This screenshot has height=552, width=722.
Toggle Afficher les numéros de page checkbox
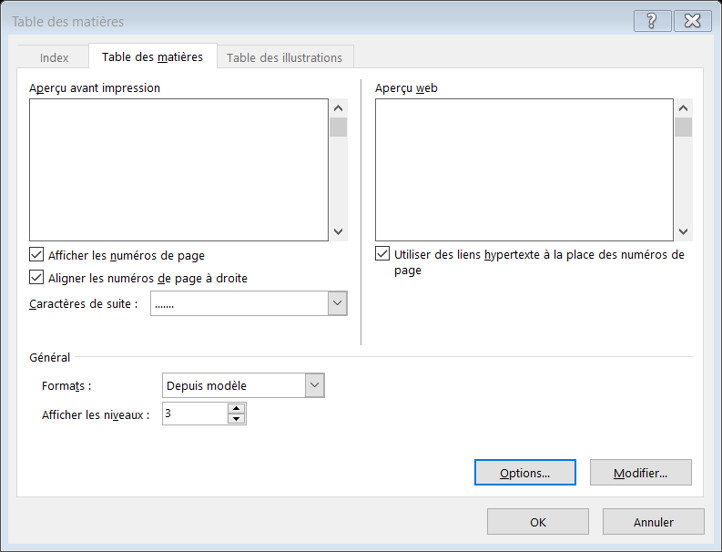click(x=36, y=255)
